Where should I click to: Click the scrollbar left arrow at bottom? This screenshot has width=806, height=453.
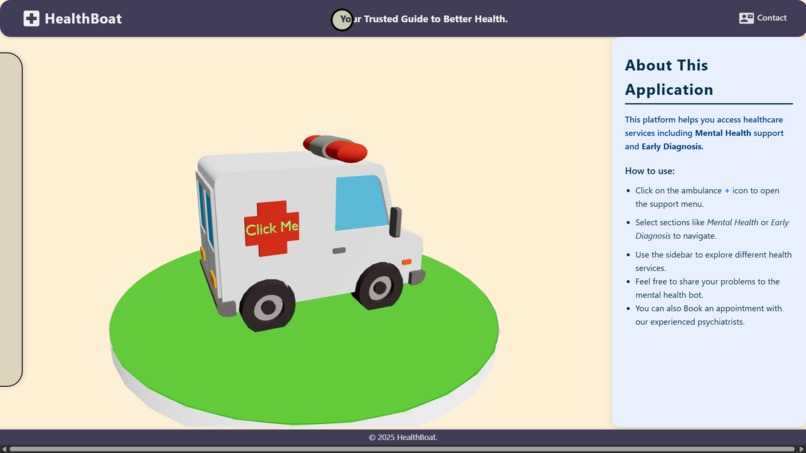pyautogui.click(x=4, y=449)
